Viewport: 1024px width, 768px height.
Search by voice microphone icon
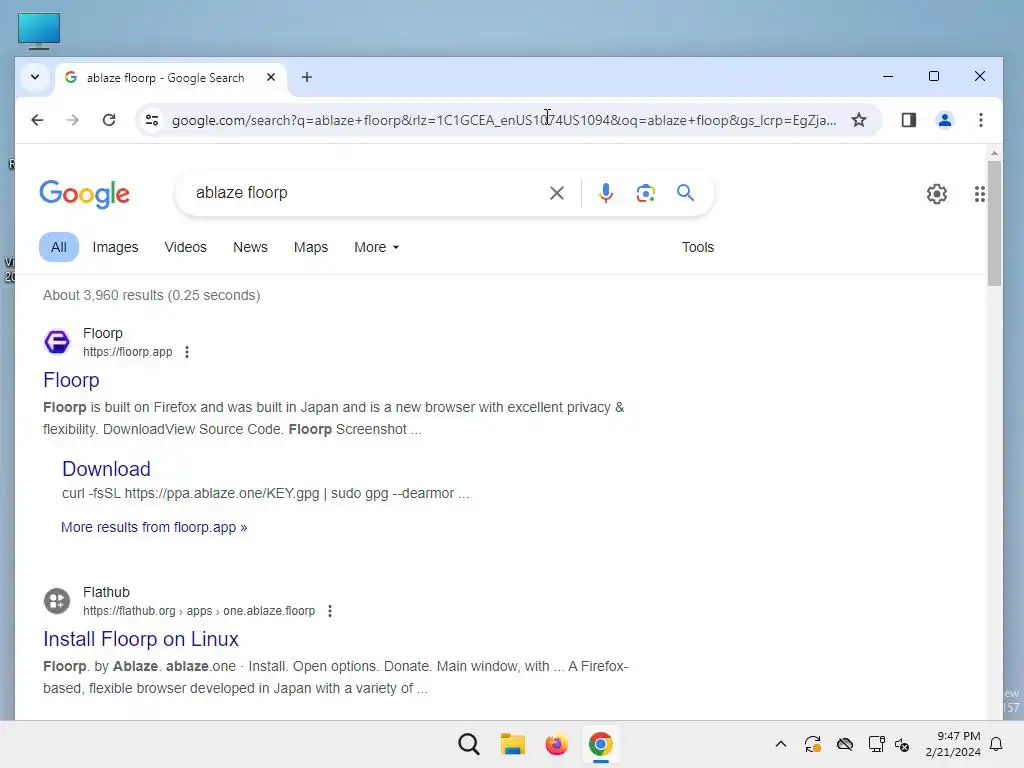(x=605, y=193)
